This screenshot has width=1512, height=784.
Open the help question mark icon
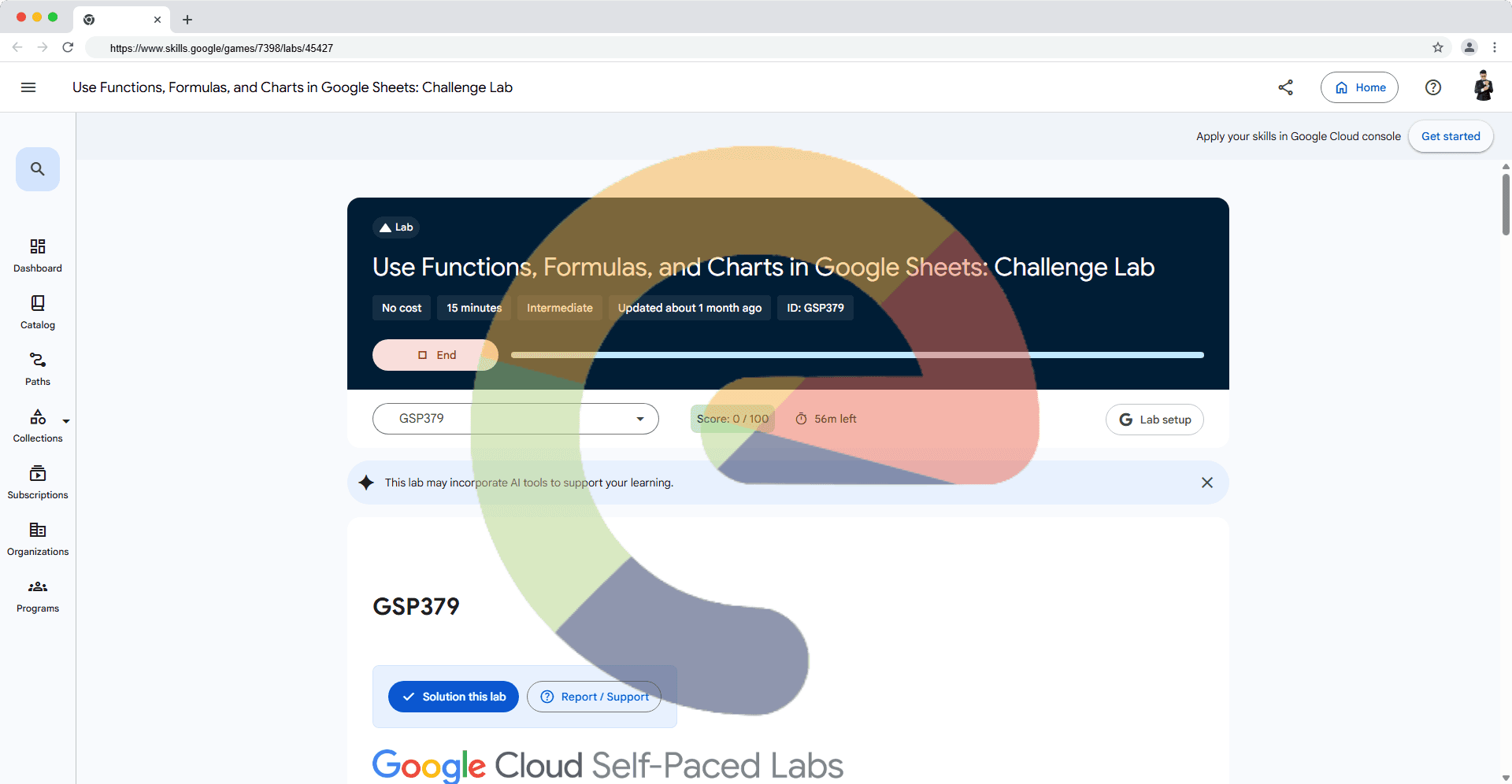[1433, 87]
